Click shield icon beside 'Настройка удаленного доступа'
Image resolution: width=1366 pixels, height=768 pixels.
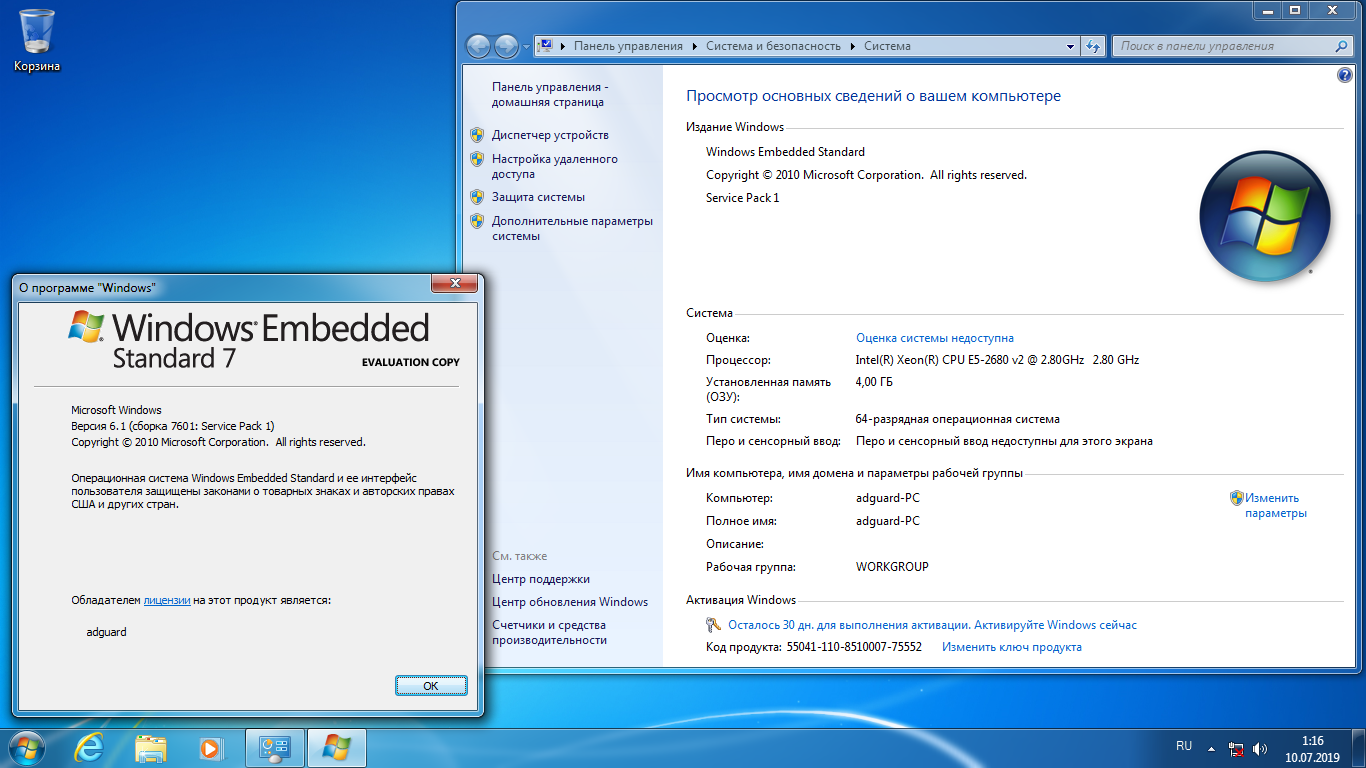pos(477,159)
